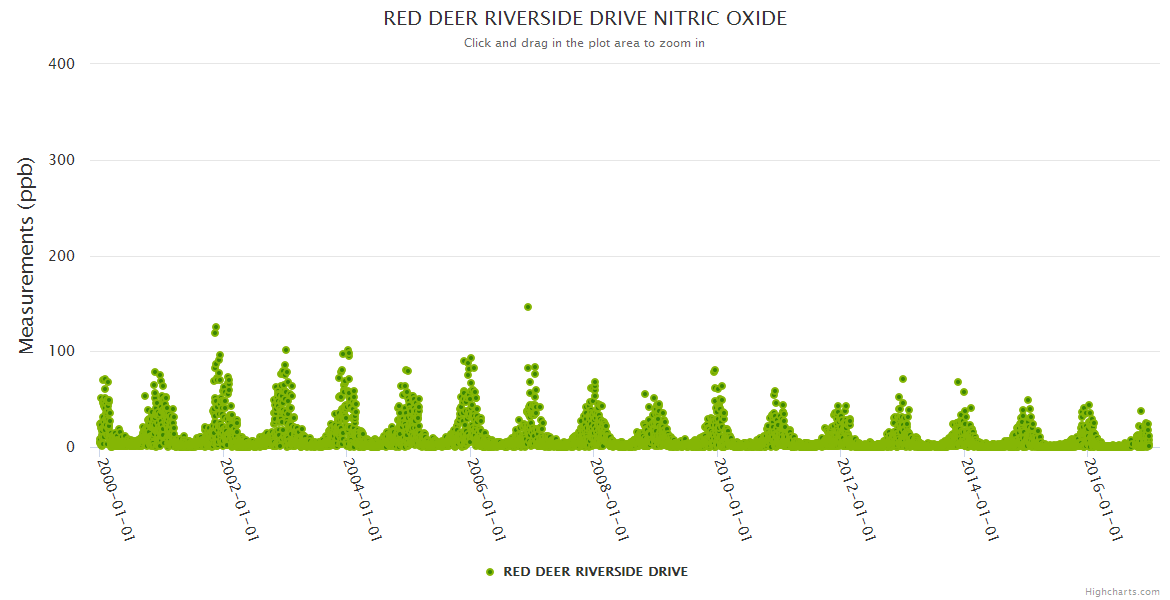The height and width of the screenshot is (600, 1170).
Task: Click the 2006-01-01 x-axis date label
Action: tap(488, 499)
